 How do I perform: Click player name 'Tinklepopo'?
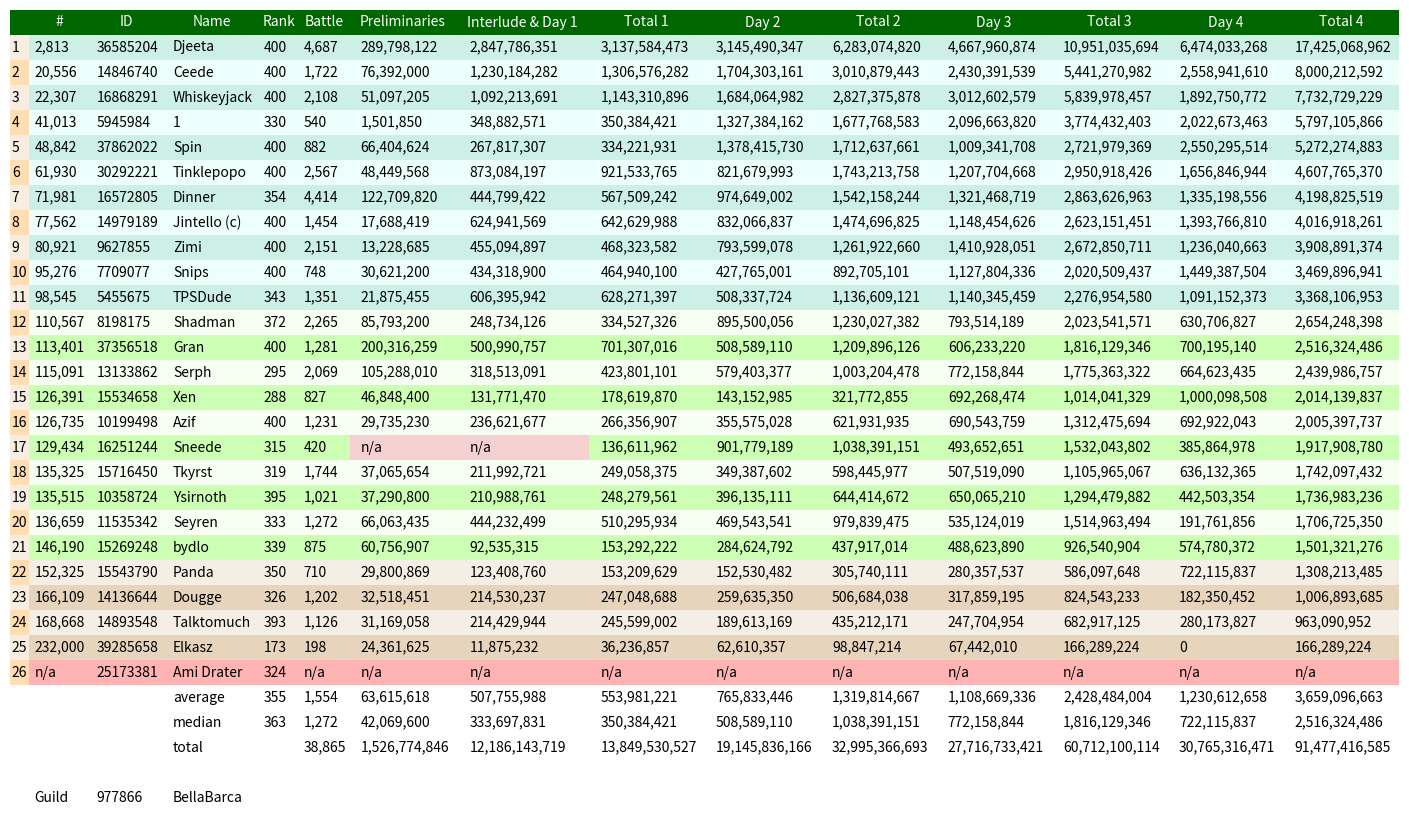209,172
